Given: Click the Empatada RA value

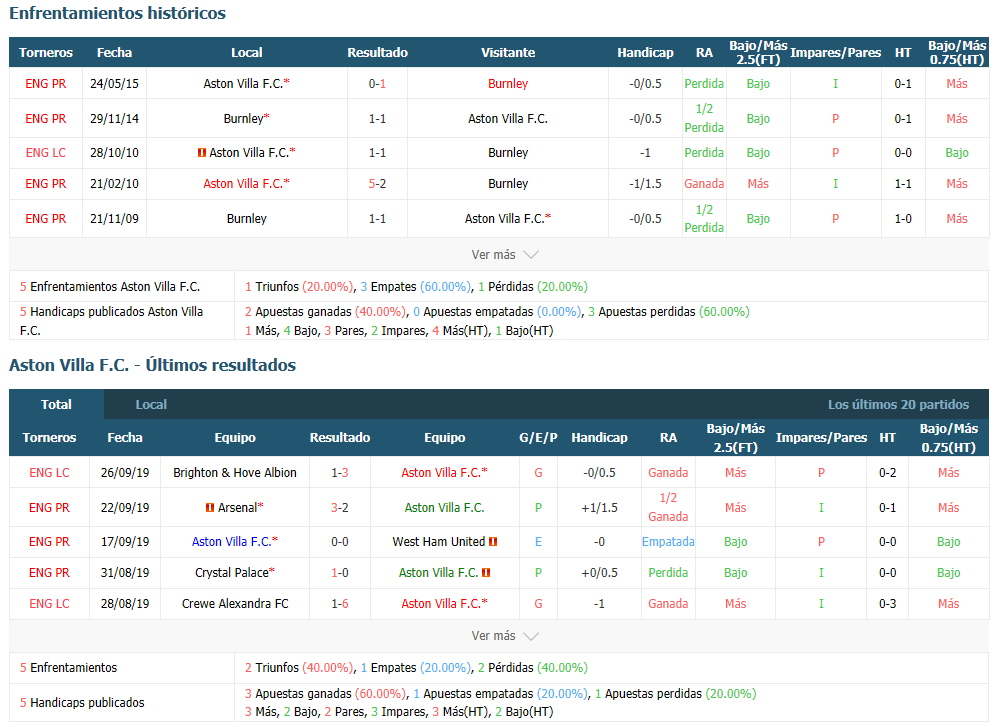Looking at the screenshot, I should tap(668, 542).
